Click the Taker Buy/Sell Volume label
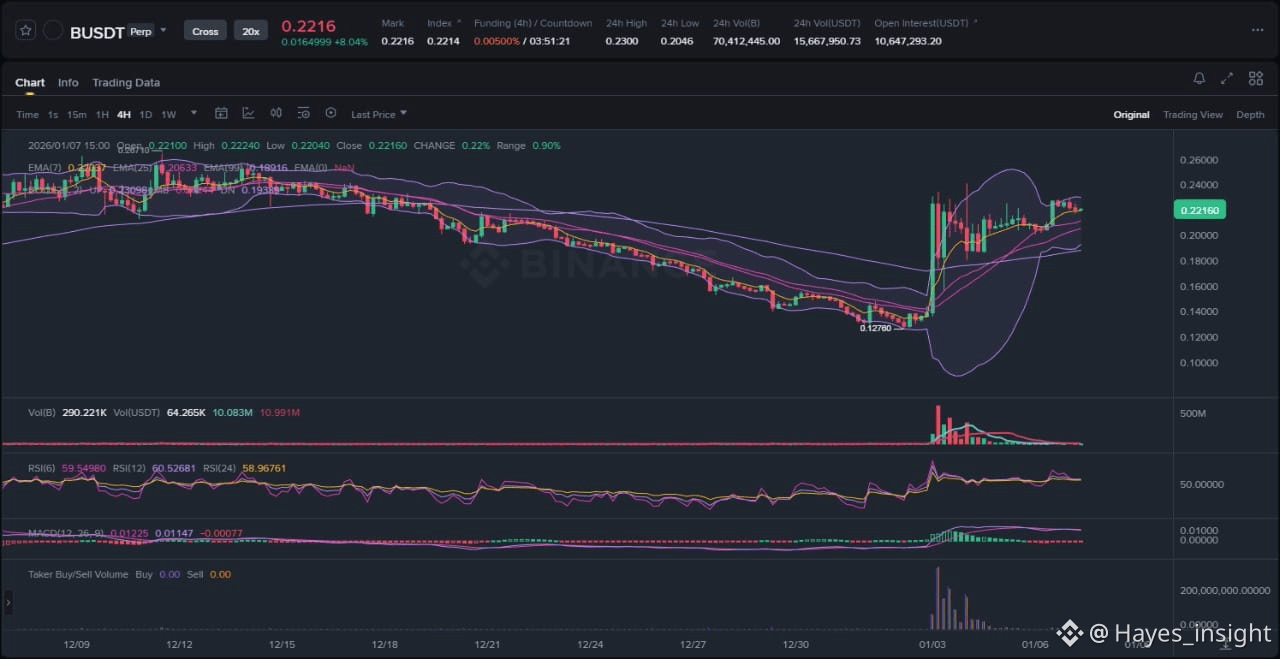 pos(78,574)
